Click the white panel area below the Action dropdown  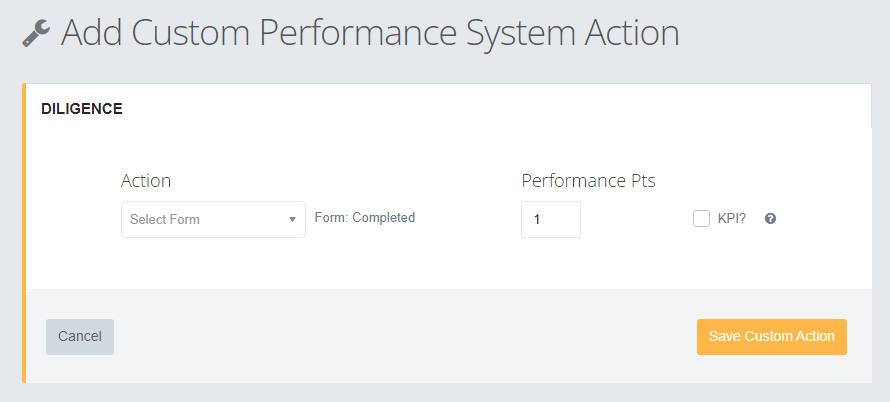tap(213, 262)
